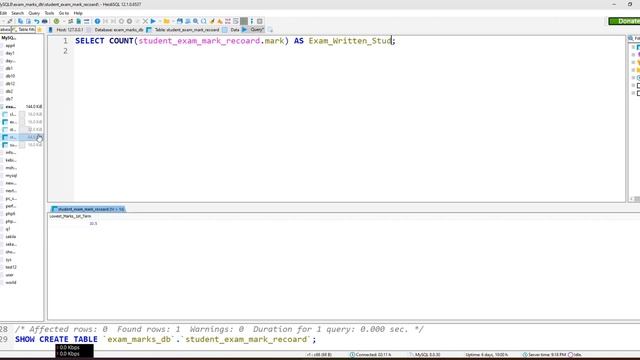Click the MySQL version status bar entry
The height and width of the screenshot is (360, 640).
[x=425, y=355]
